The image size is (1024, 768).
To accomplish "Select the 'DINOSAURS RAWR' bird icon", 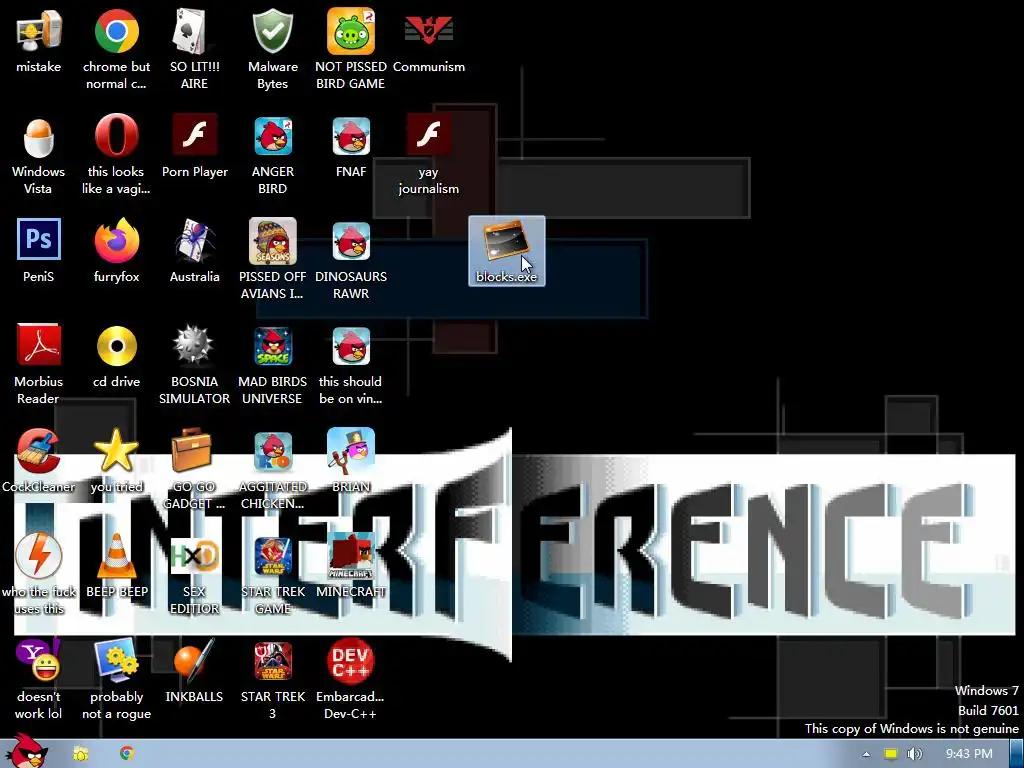I will point(351,241).
